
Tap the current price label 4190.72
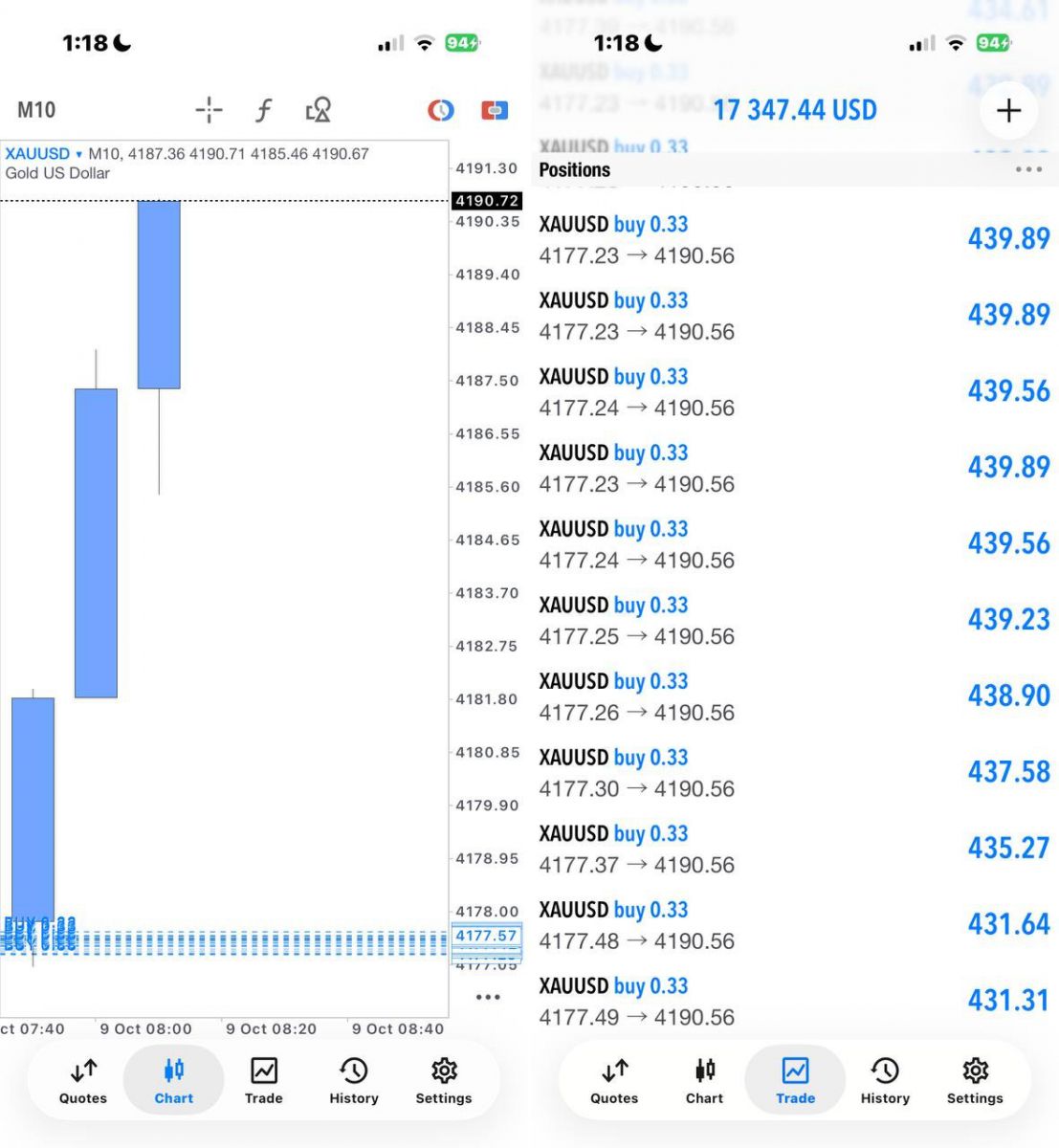[487, 201]
